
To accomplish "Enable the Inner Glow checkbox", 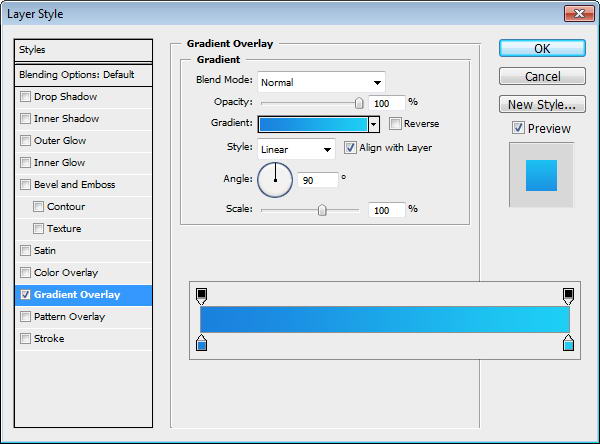I will pyautogui.click(x=25, y=163).
